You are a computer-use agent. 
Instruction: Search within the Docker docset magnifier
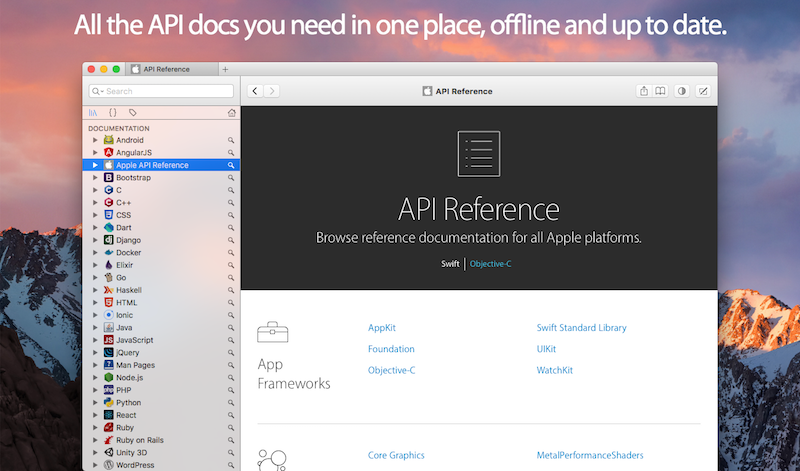[x=231, y=253]
